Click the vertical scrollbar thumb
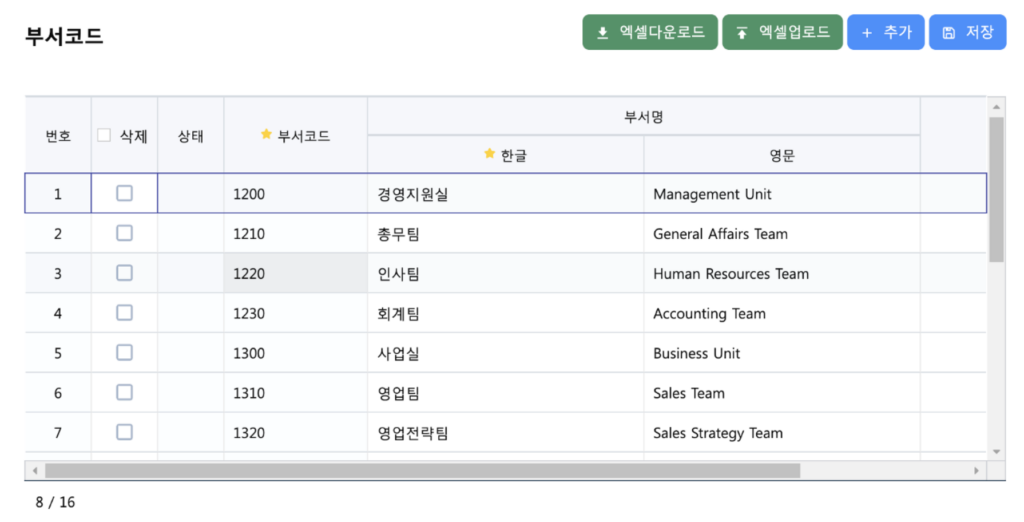The height and width of the screenshot is (522, 1024). coord(996,190)
